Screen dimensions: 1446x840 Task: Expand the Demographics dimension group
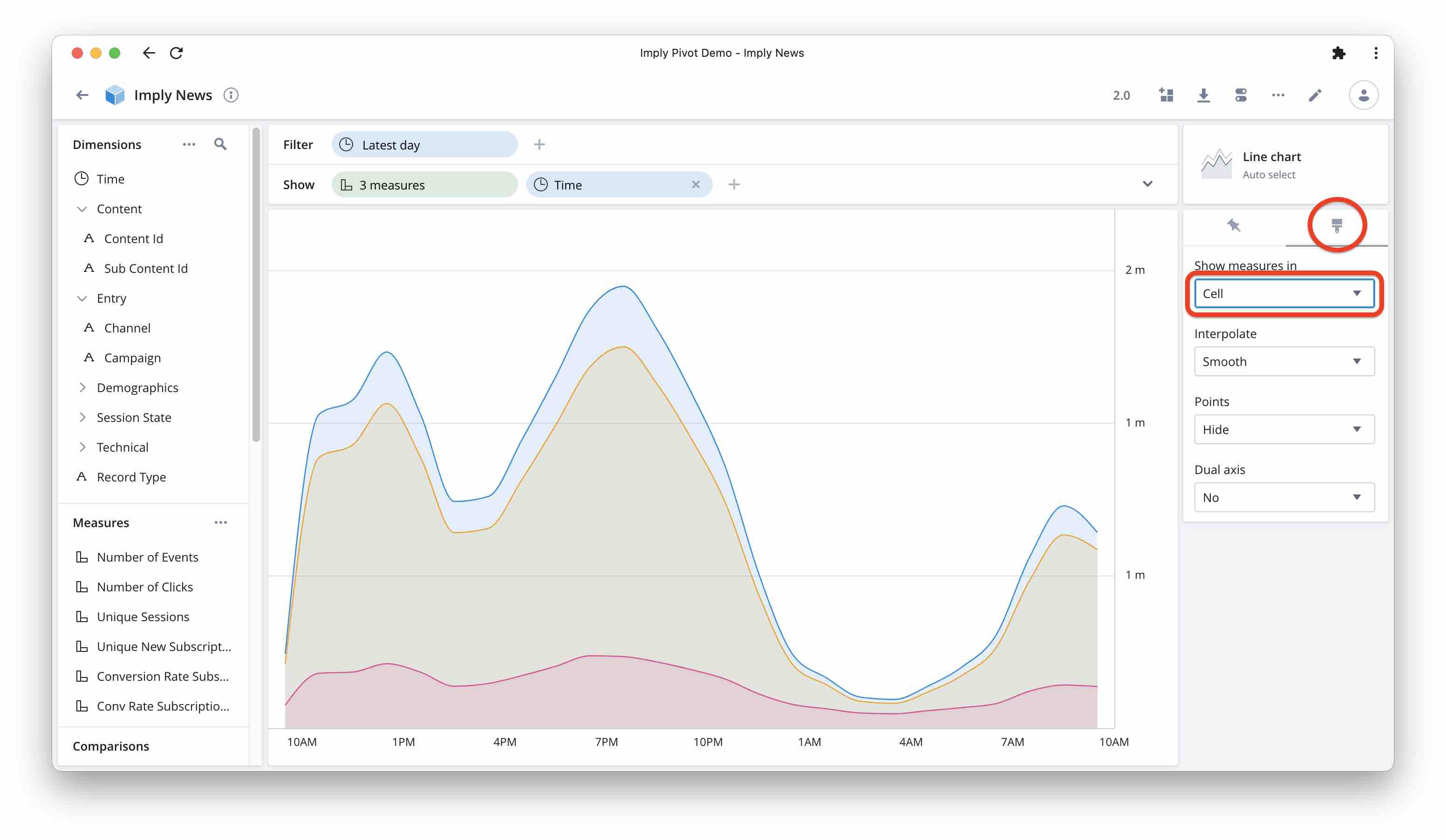(x=82, y=387)
